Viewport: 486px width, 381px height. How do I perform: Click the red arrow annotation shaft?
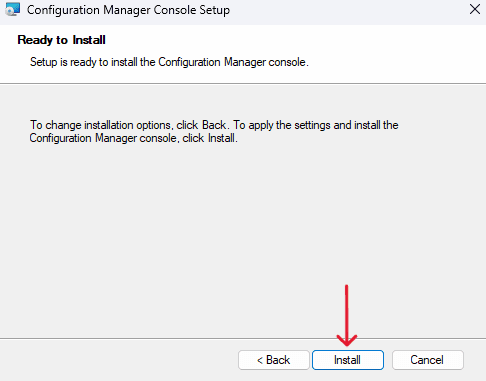pos(347,310)
